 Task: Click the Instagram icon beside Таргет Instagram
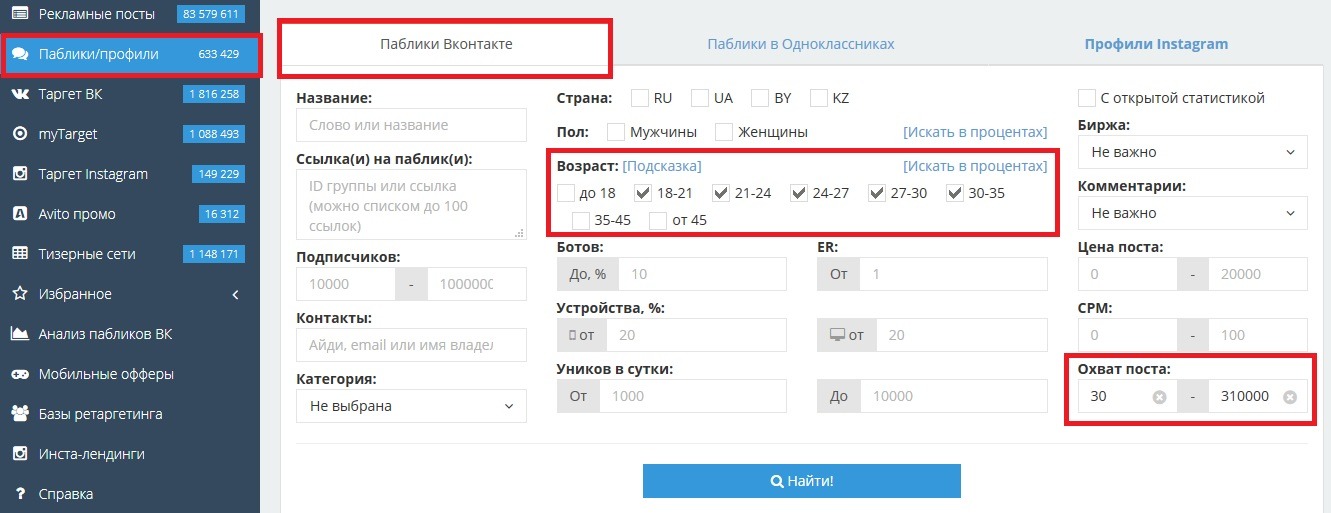point(19,174)
